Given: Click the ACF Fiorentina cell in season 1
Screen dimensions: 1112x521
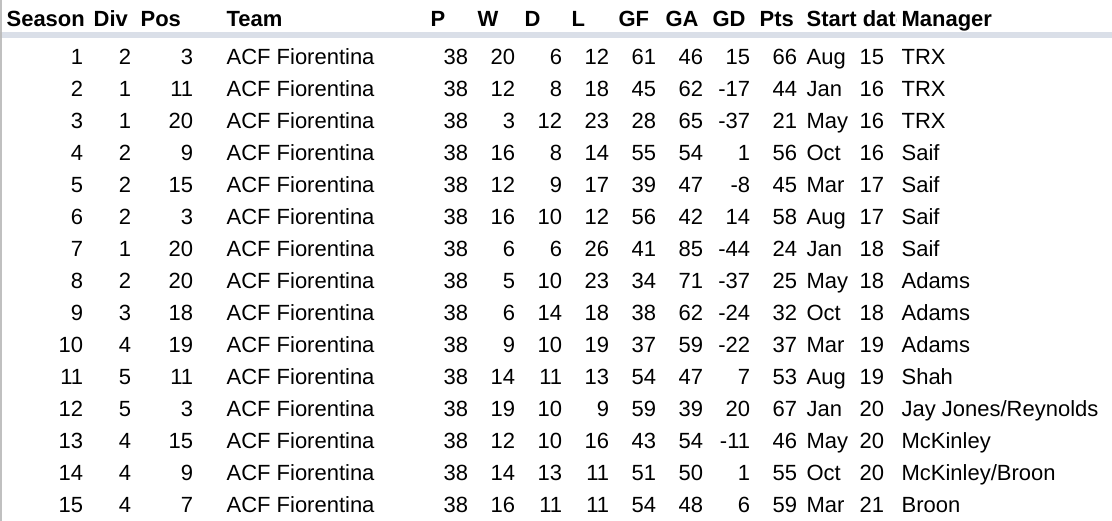Looking at the screenshot, I should tap(300, 57).
